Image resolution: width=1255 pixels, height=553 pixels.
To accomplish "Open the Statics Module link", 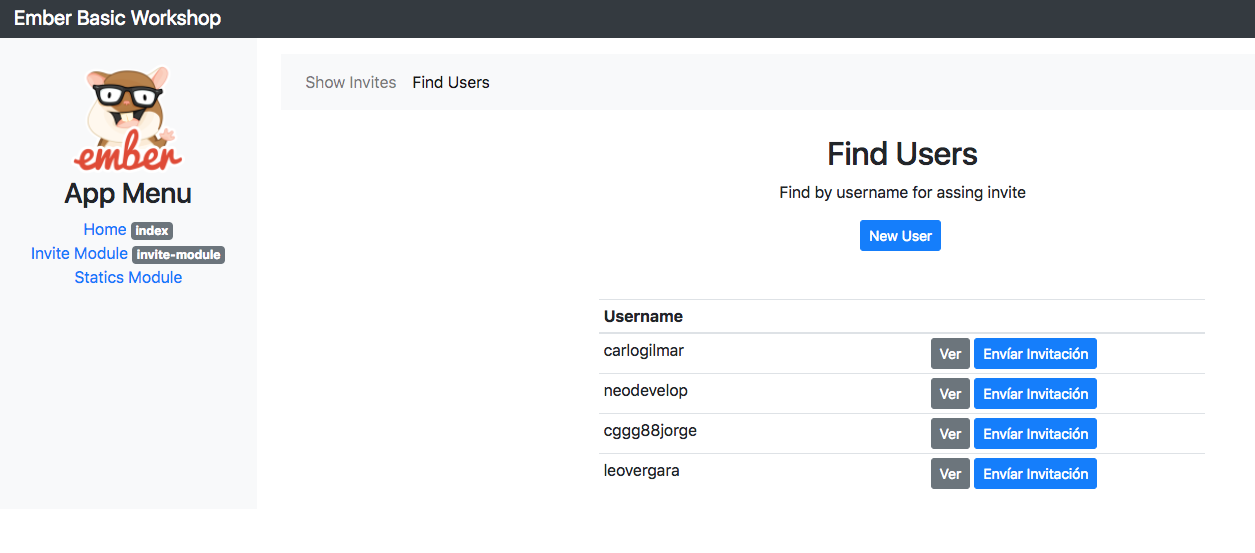I will tap(128, 277).
